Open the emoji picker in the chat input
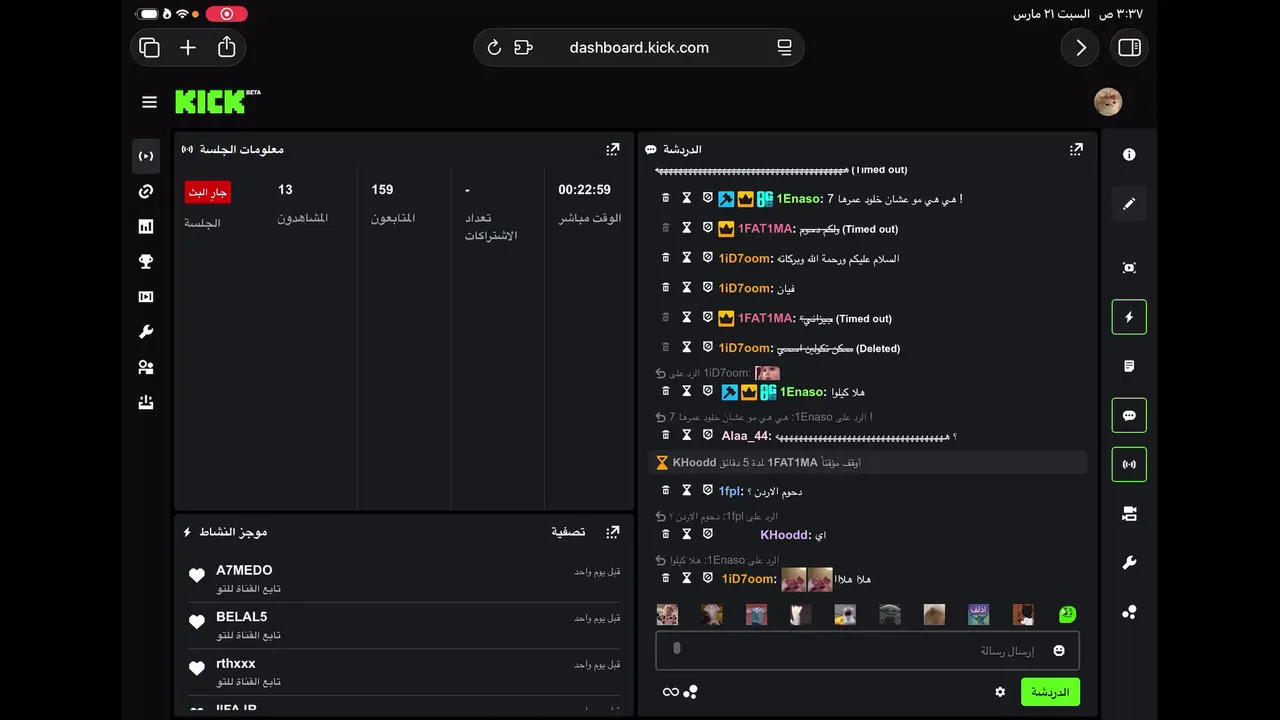Viewport: 1280px width, 720px height. coord(1059,651)
